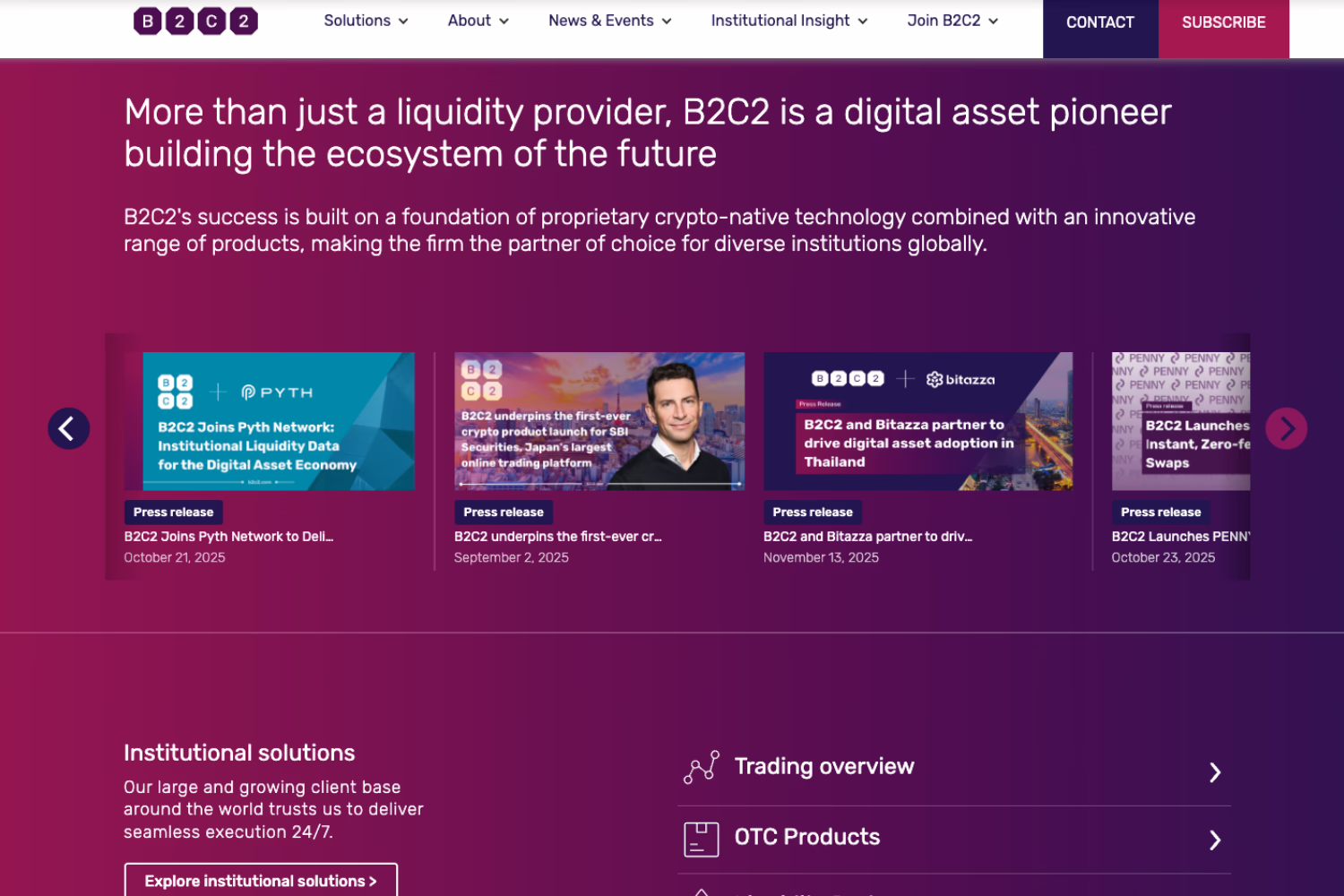Viewport: 1344px width, 896px height.
Task: Open the B2C2 Launches PENNY article title
Action: (x=1179, y=537)
